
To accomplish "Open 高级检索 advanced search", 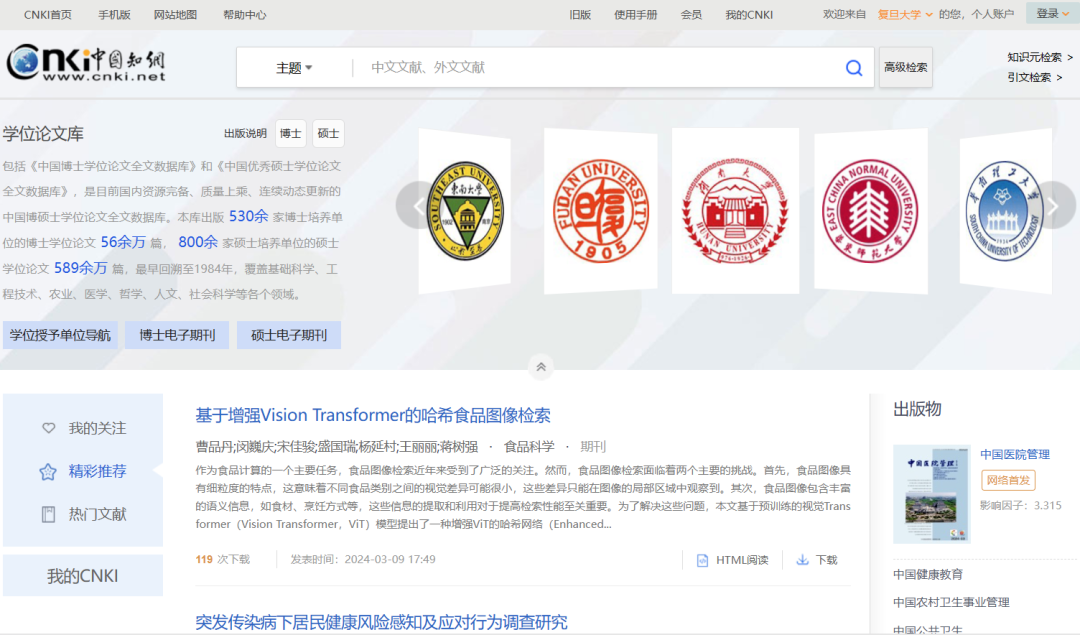I will [x=906, y=67].
